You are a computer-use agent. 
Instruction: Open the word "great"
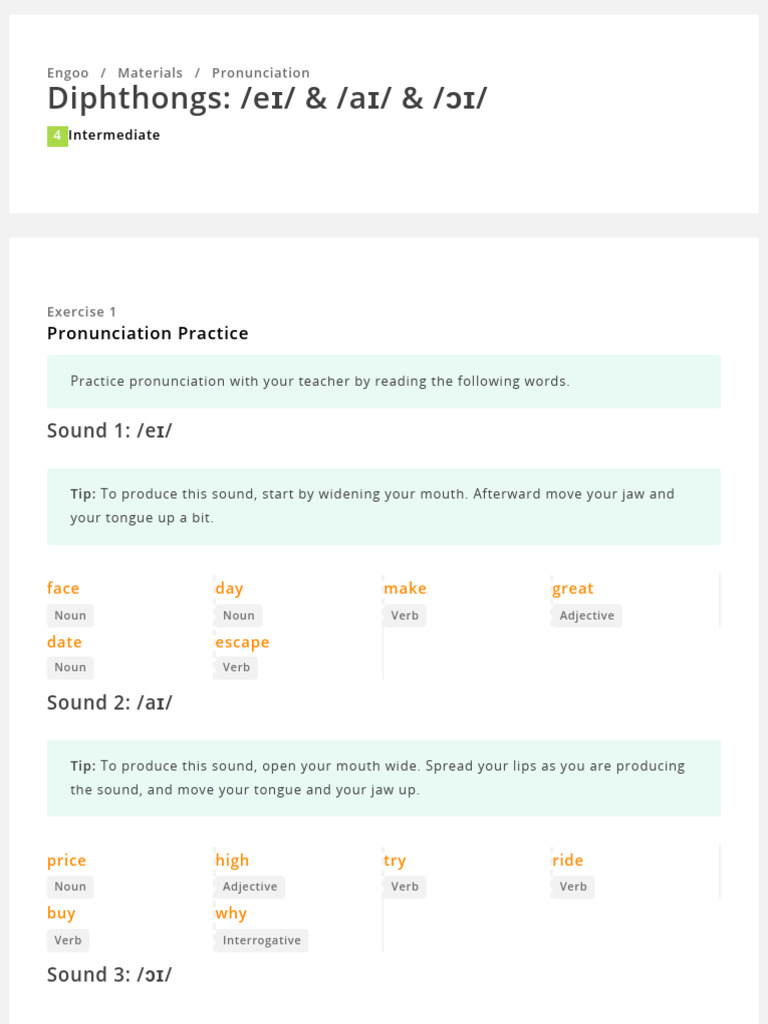[573, 588]
